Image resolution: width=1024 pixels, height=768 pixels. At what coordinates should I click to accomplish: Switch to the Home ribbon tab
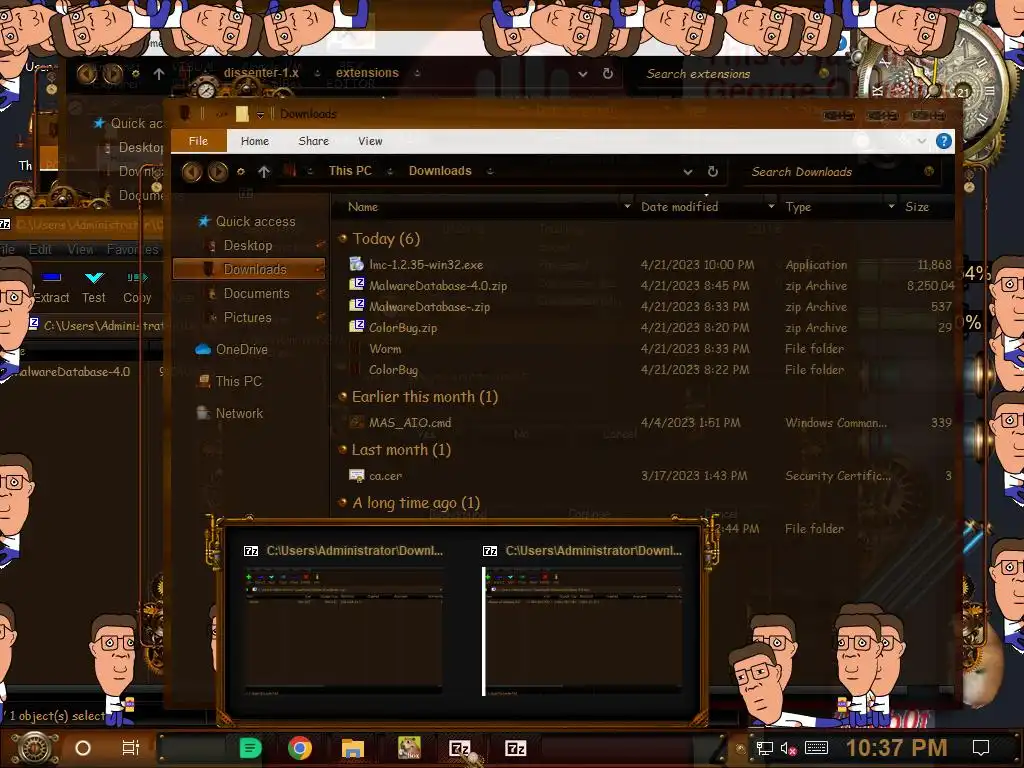click(x=255, y=141)
